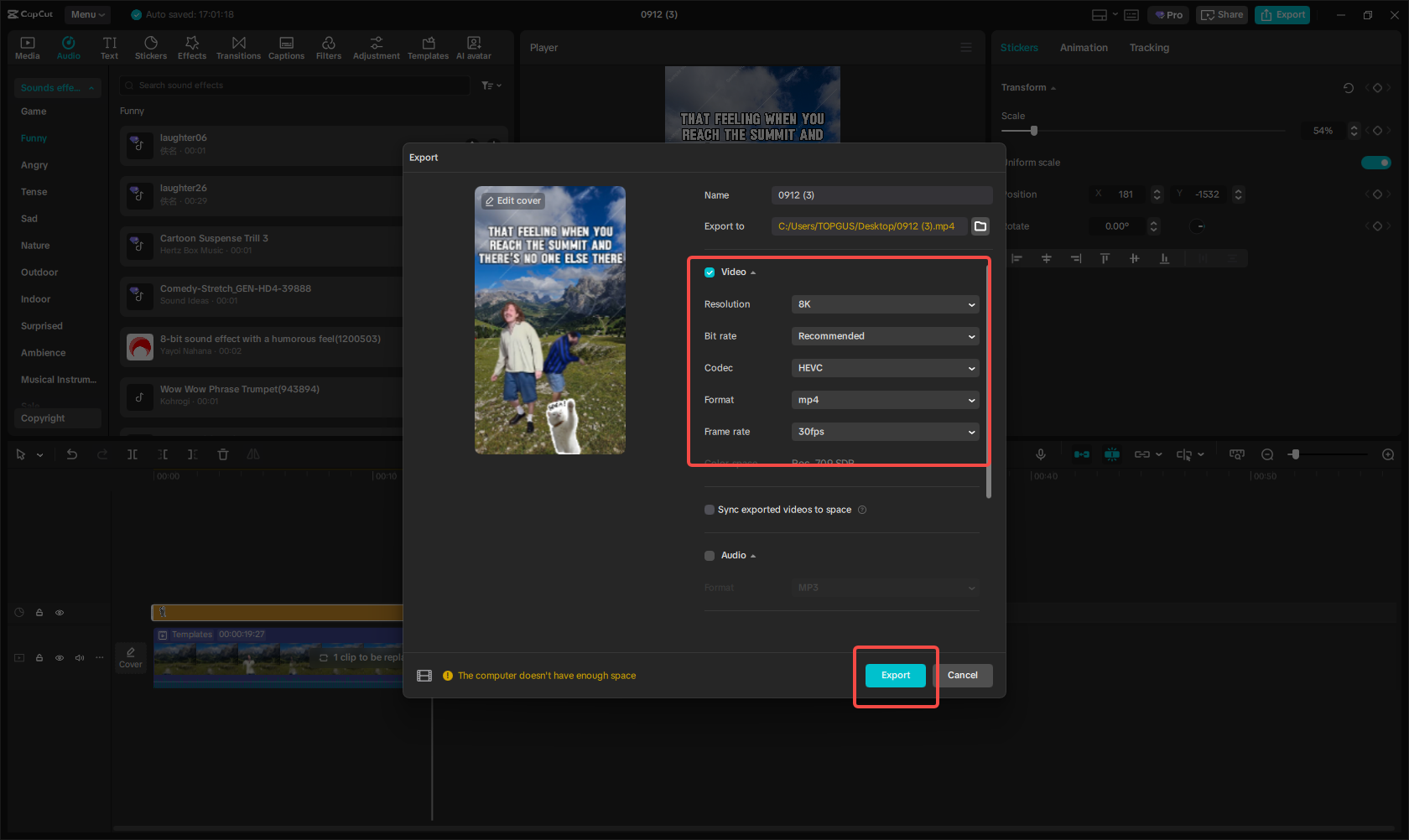This screenshot has height=840, width=1409.
Task: Open the Effects panel
Action: (x=192, y=46)
